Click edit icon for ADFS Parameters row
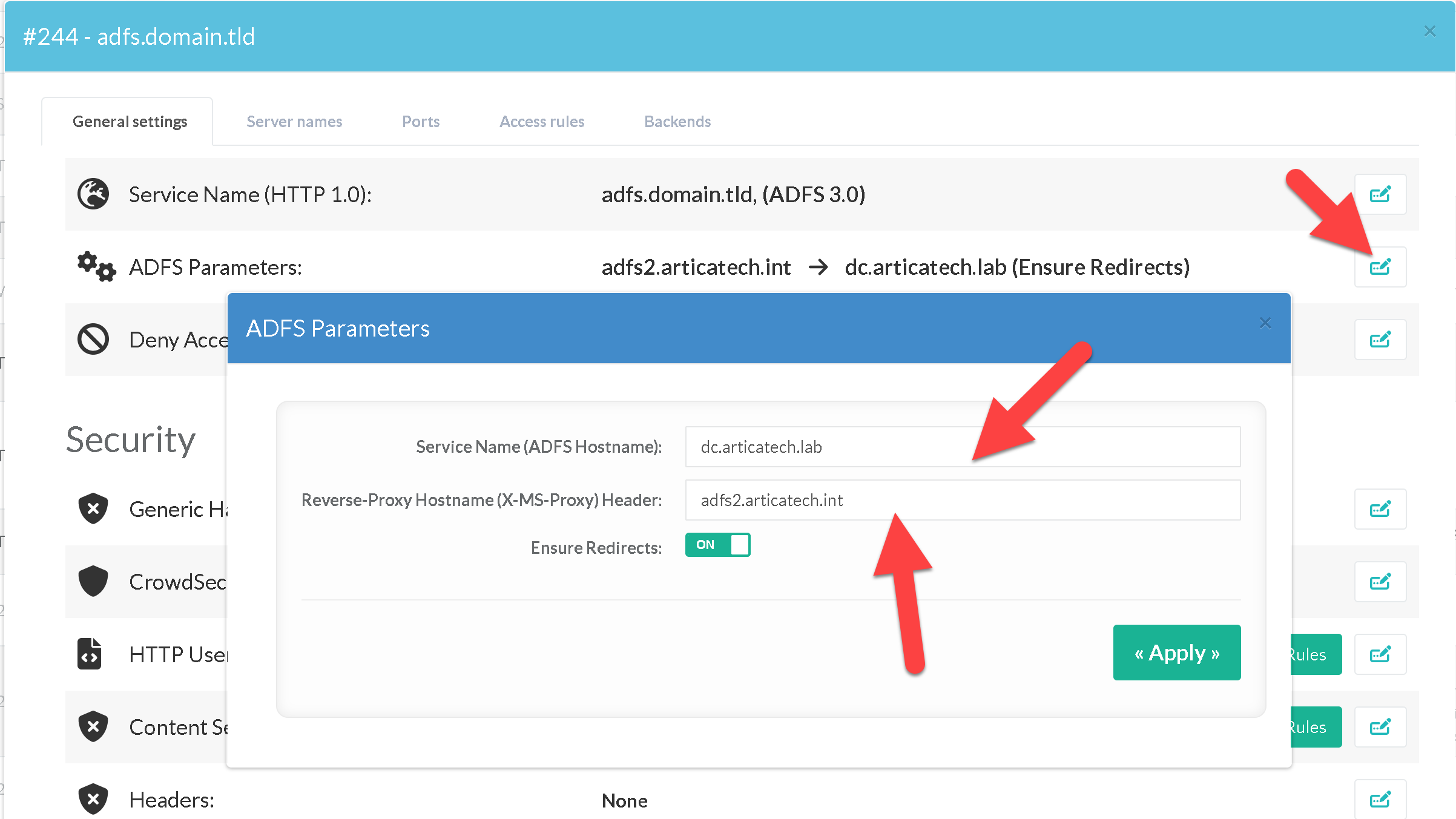1456x819 pixels. [1380, 267]
